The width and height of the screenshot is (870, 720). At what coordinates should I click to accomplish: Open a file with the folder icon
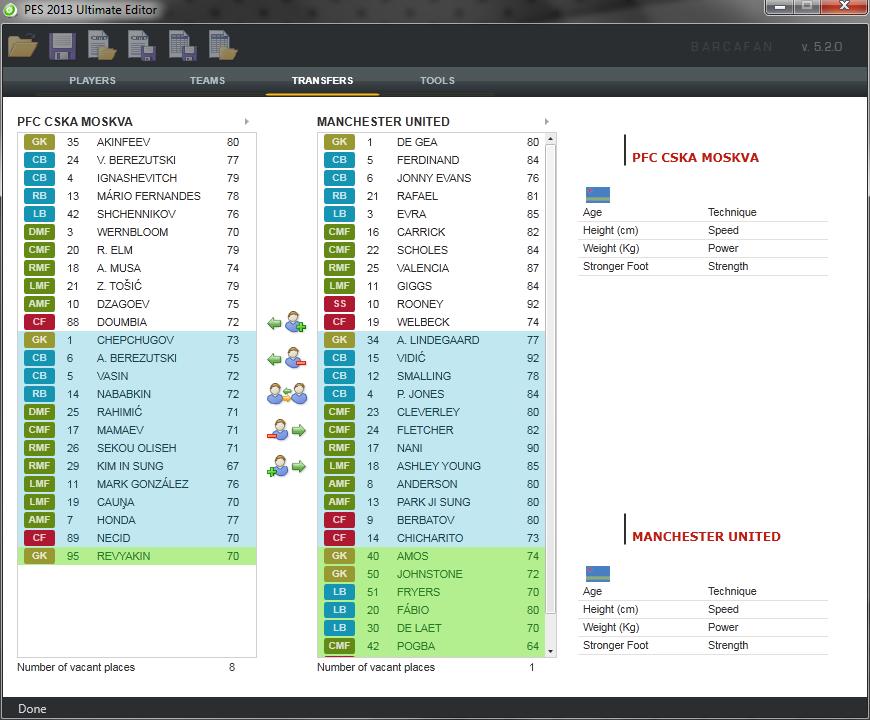point(23,46)
